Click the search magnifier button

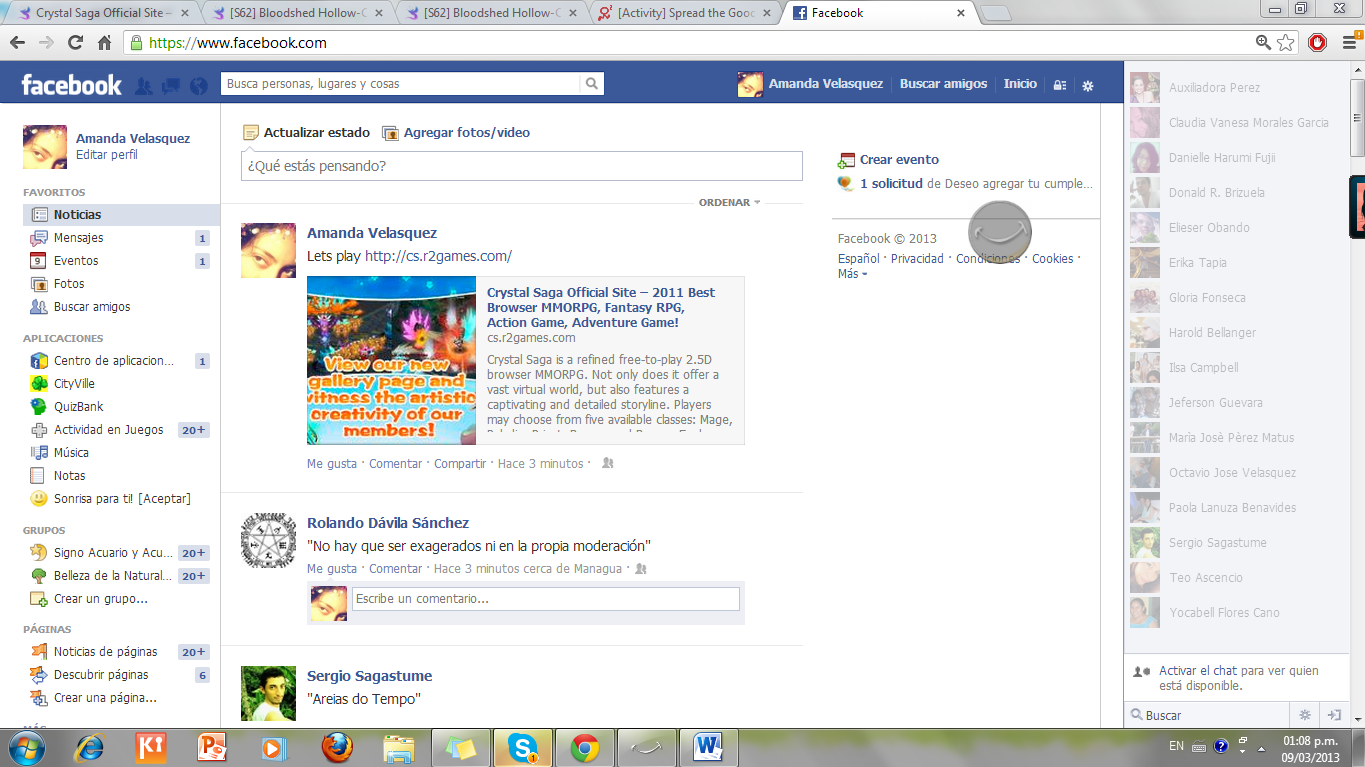coord(592,84)
